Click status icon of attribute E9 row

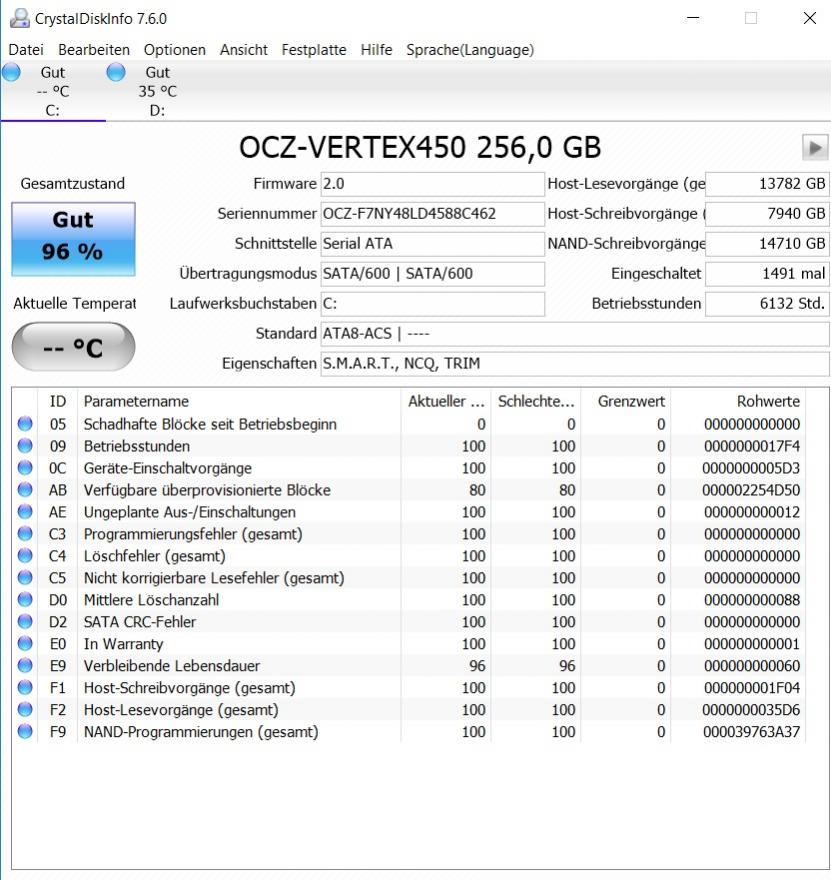25,665
